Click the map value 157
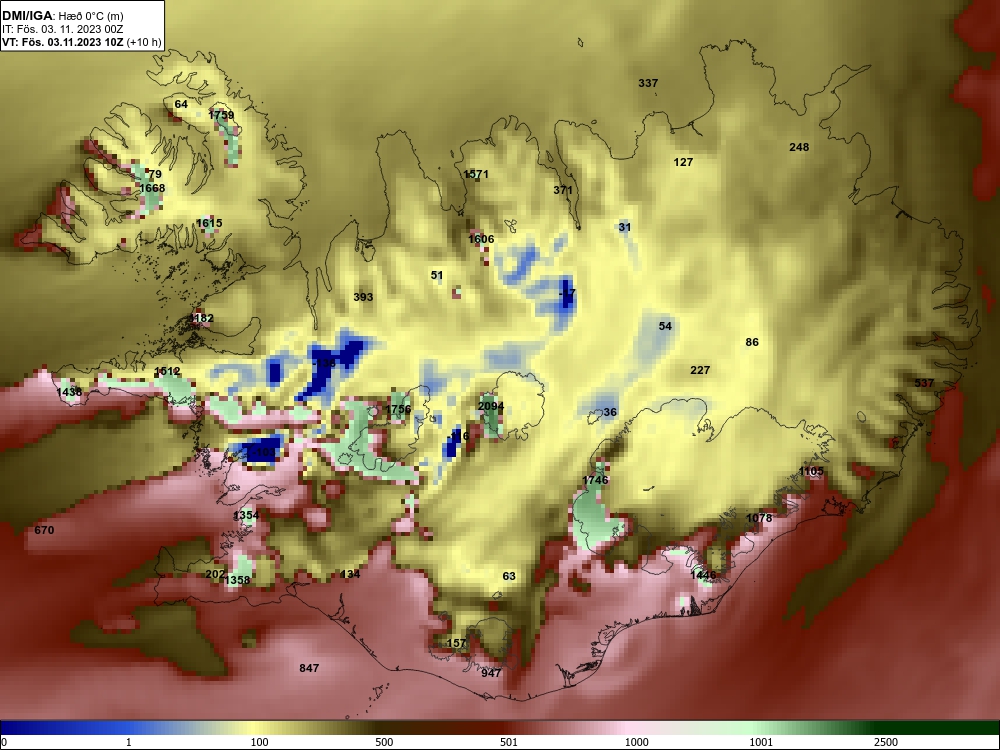Viewport: 1000px width, 750px height. pyautogui.click(x=456, y=643)
